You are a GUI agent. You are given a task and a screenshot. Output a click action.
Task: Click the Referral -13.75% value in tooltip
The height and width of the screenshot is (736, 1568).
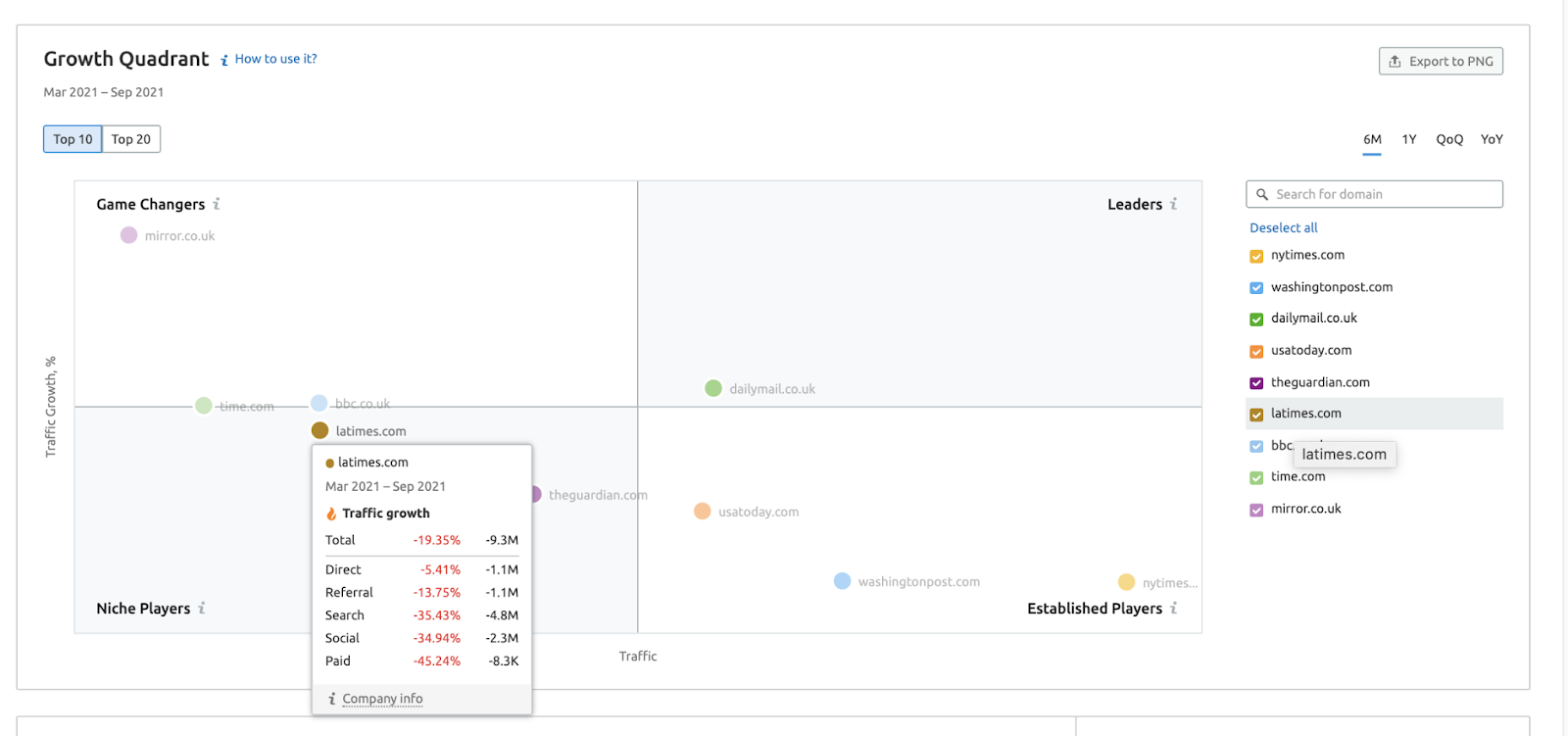click(436, 593)
